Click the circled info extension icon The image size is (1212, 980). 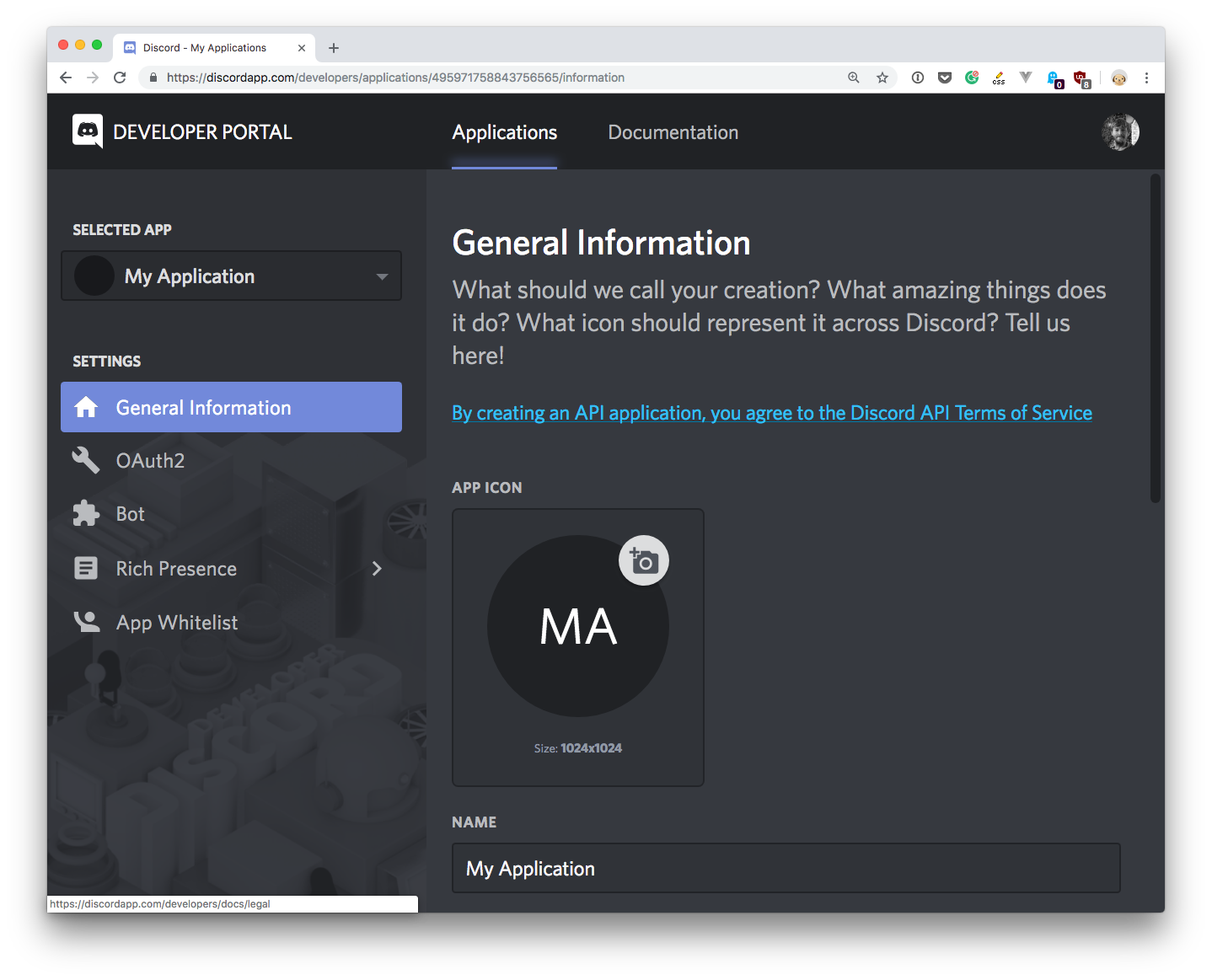pyautogui.click(x=918, y=78)
